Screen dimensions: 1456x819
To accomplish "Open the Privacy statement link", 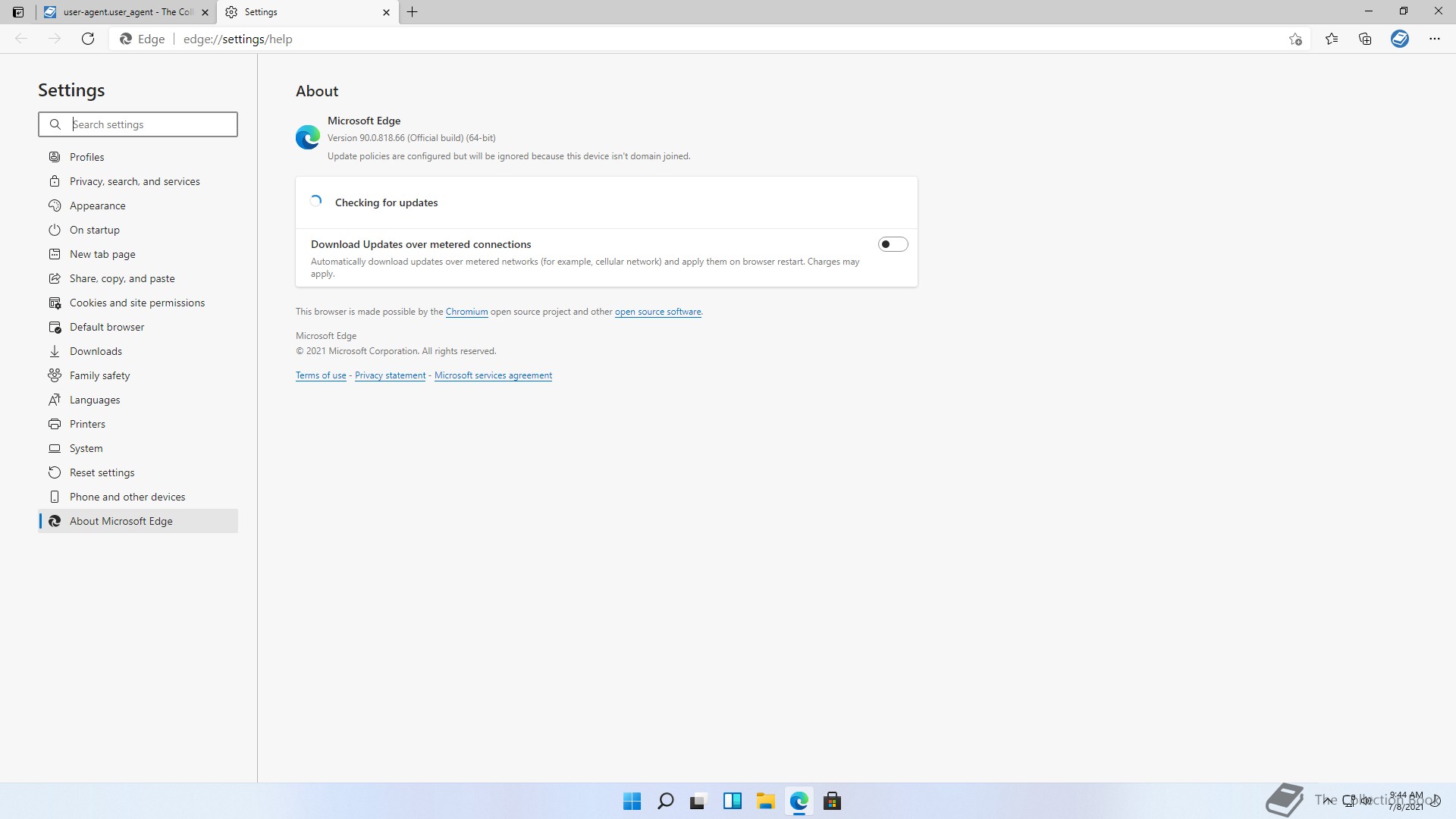I will tap(390, 375).
